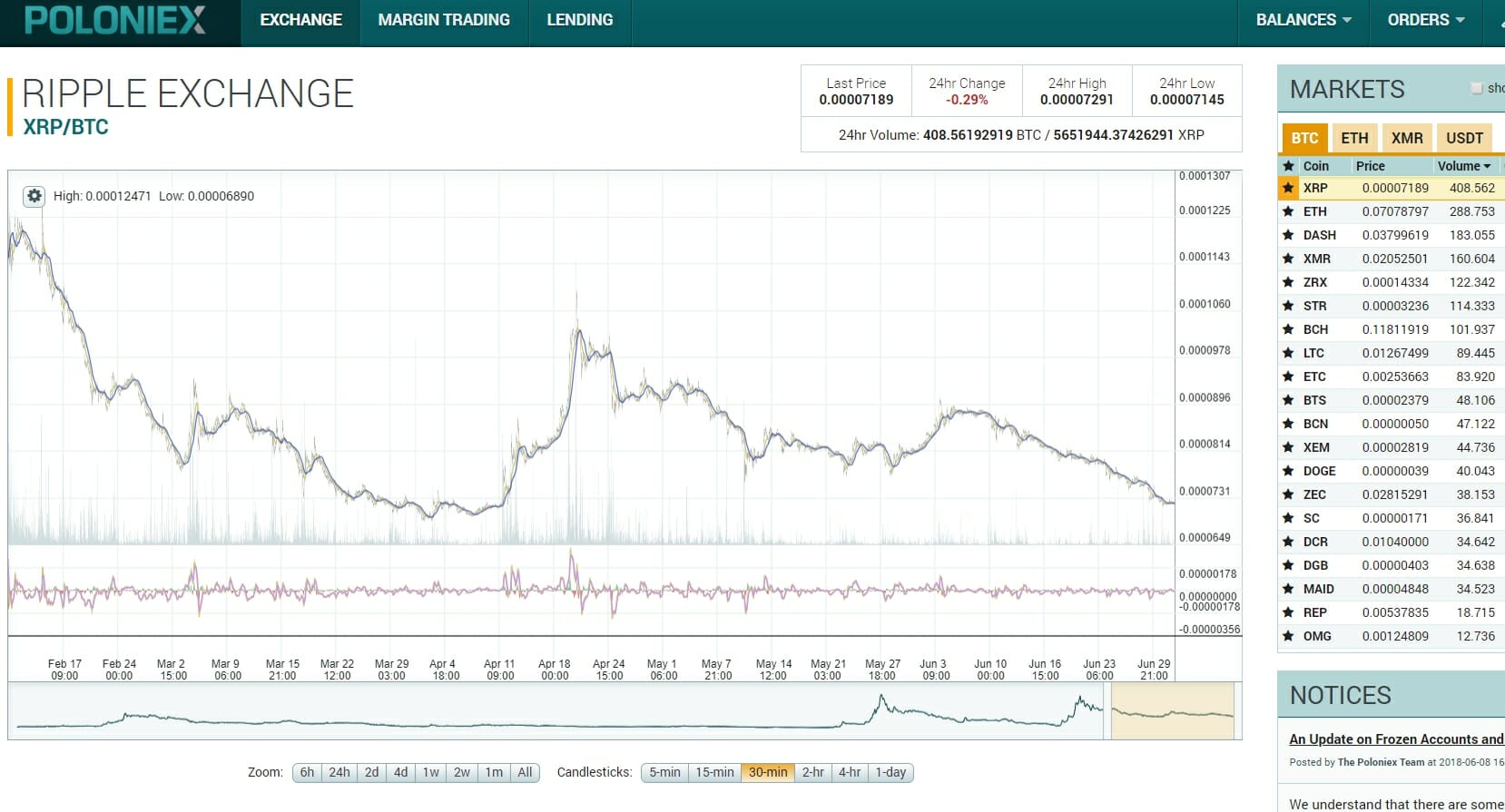This screenshot has width=1505, height=812.
Task: Toggle favorite star for XEM row
Action: pos(1288,447)
